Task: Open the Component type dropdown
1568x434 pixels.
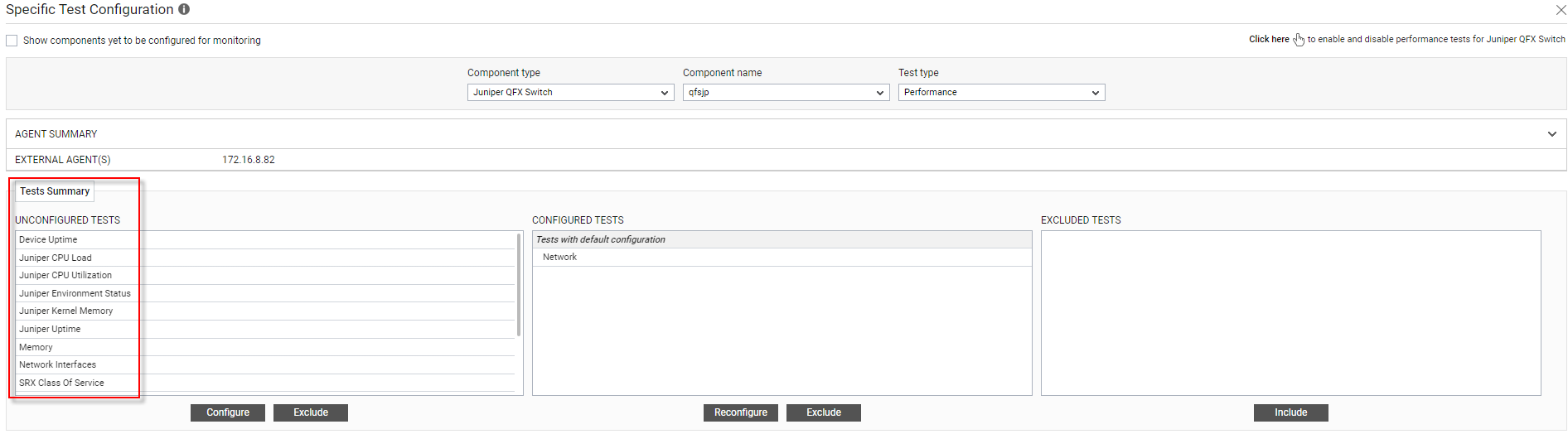Action: (570, 92)
